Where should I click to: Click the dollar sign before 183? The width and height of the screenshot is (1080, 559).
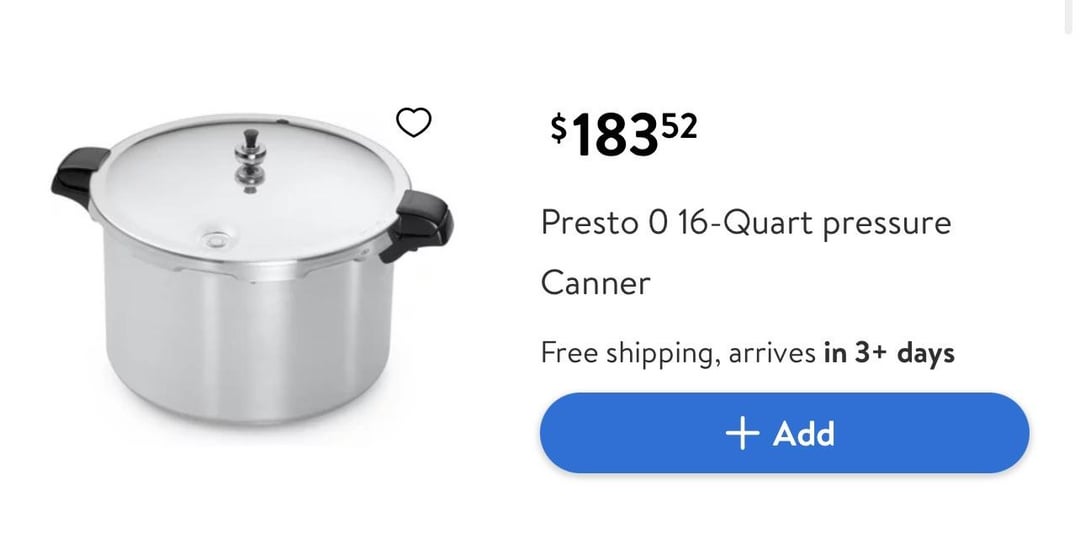[559, 128]
